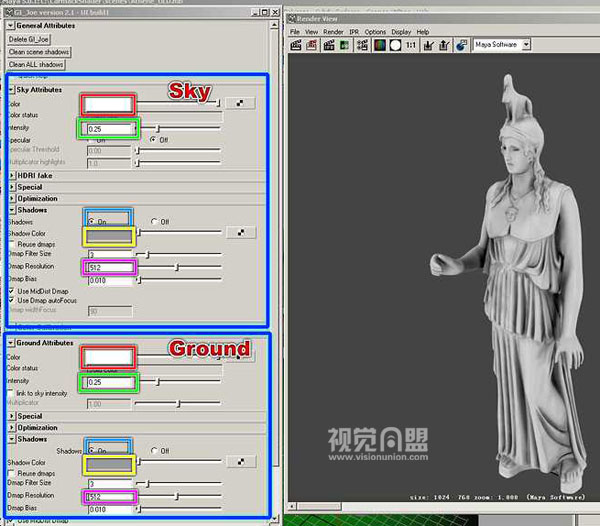This screenshot has width=600, height=526.
Task: Remove the kept image from Render View
Action: click(444, 45)
